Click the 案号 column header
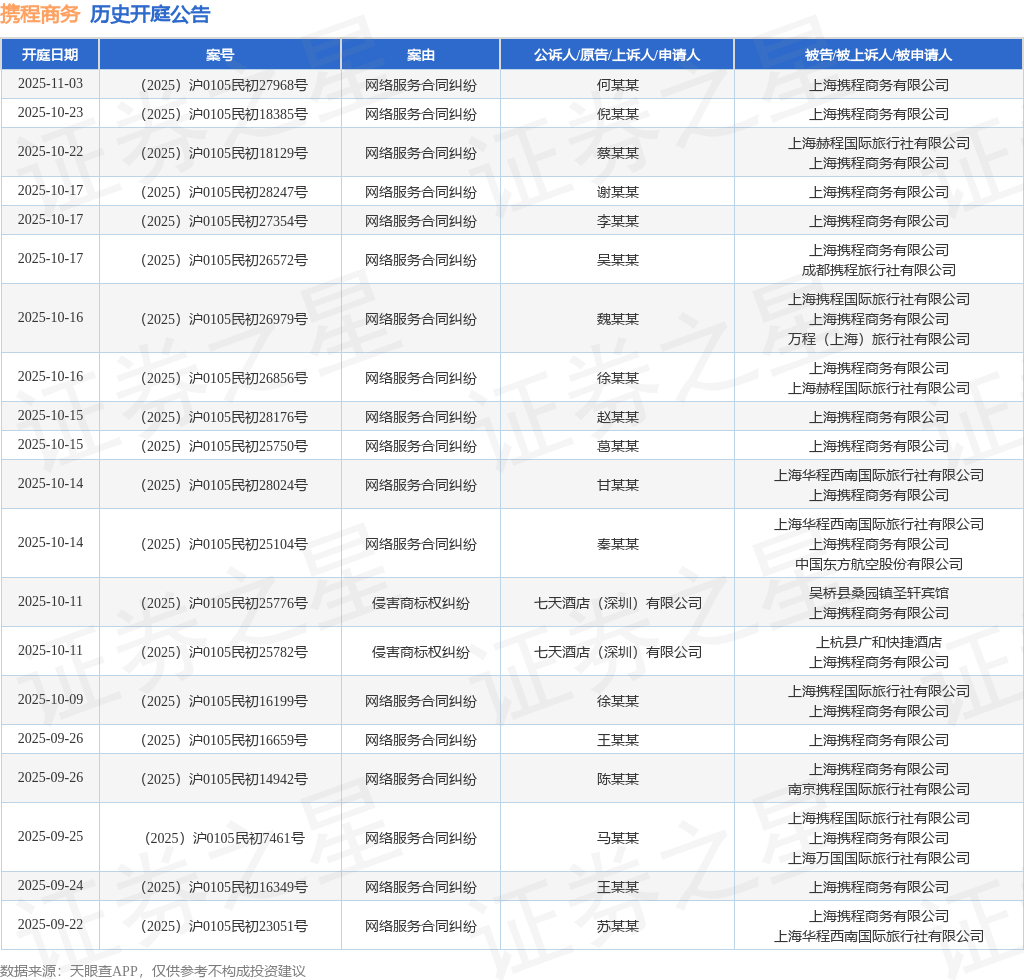The height and width of the screenshot is (980, 1024). pos(220,55)
